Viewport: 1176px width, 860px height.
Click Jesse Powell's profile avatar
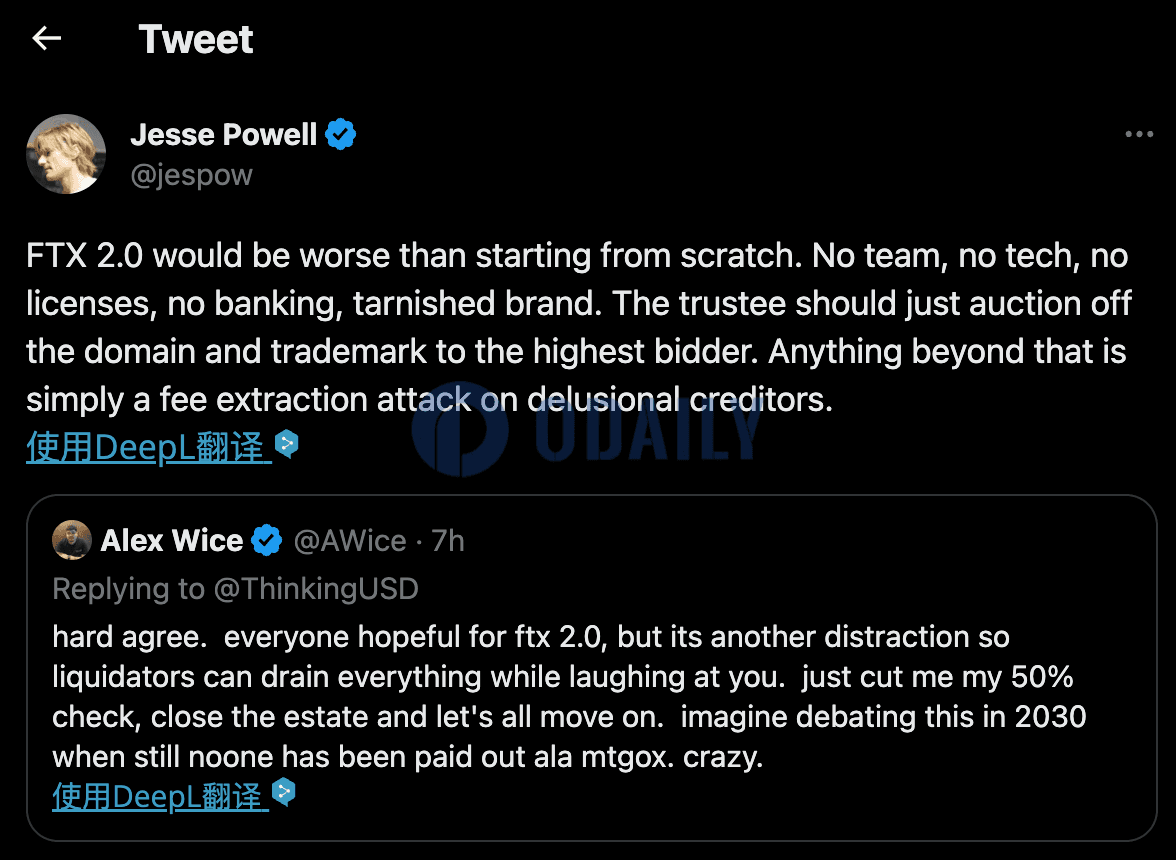pyautogui.click(x=66, y=154)
